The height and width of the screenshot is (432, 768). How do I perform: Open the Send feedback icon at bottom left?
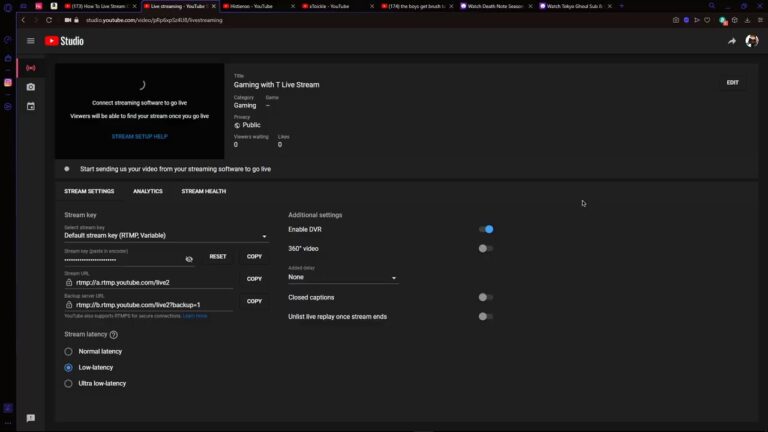click(x=31, y=418)
